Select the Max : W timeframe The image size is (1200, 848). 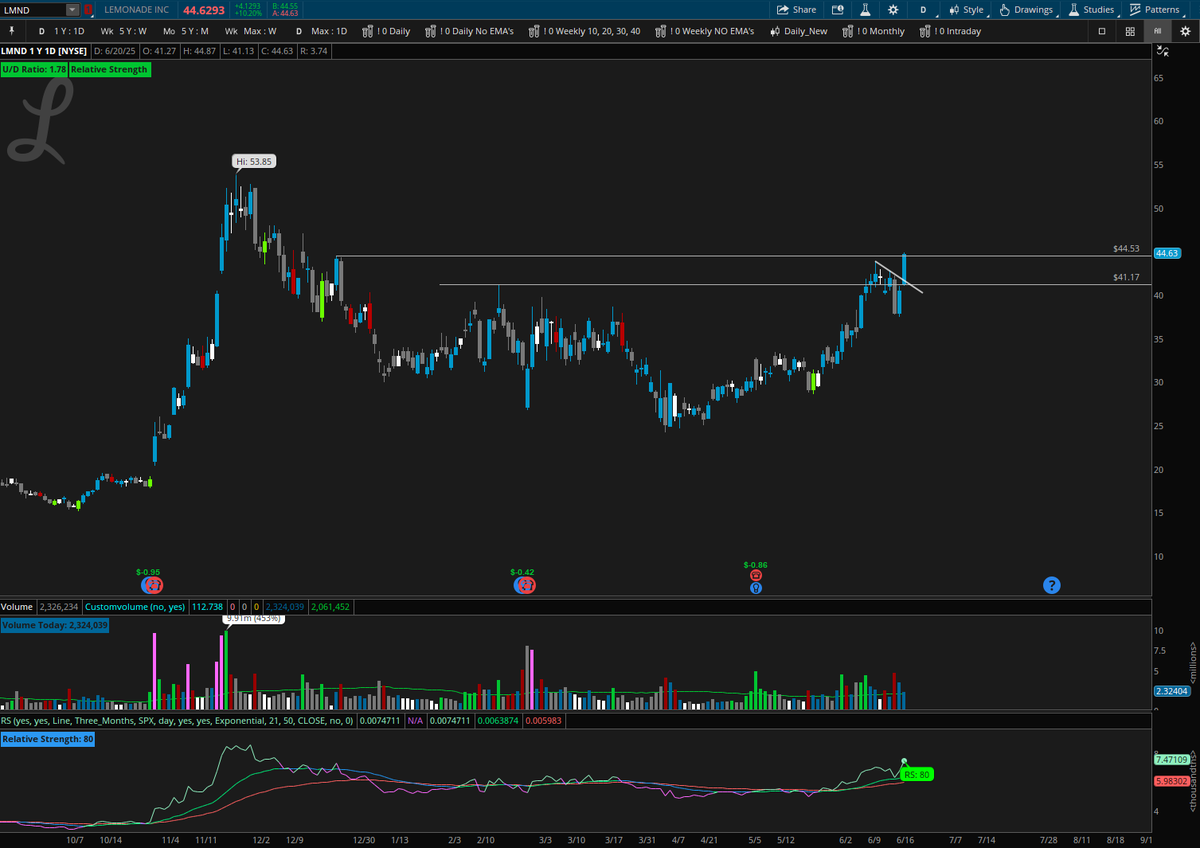(251, 31)
